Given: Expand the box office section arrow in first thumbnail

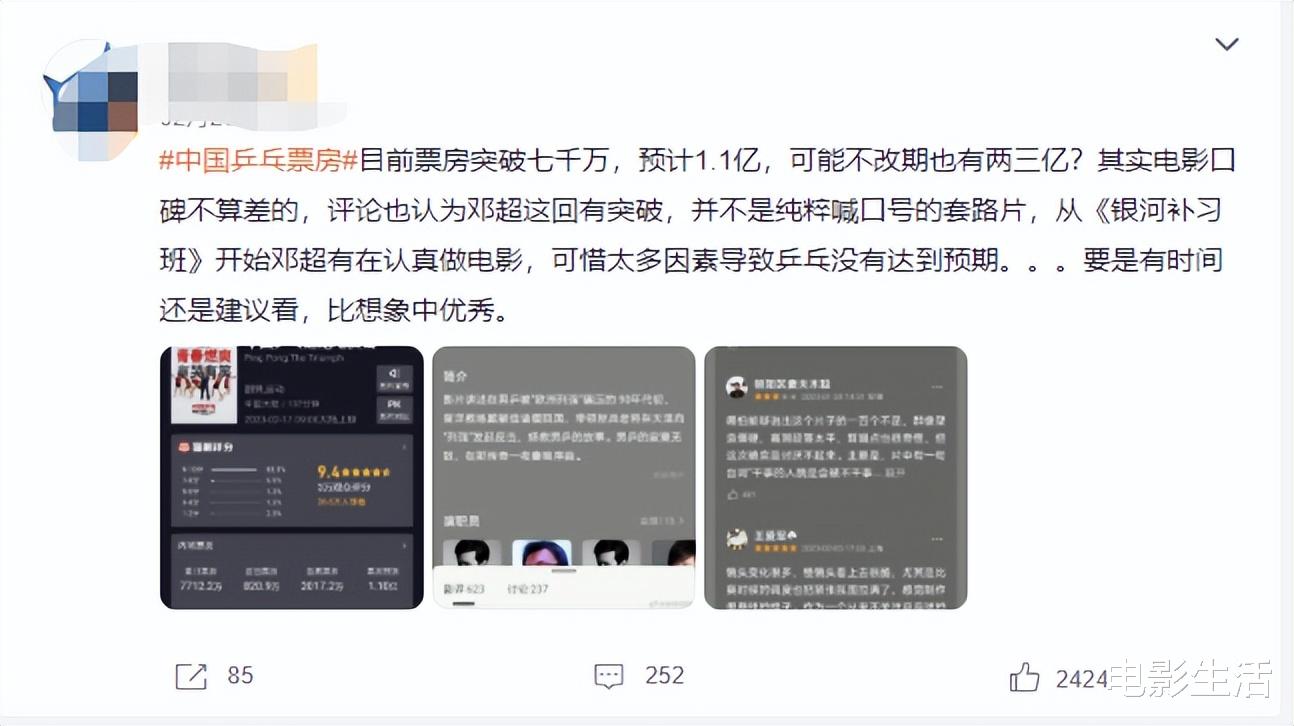Looking at the screenshot, I should pos(404,546).
